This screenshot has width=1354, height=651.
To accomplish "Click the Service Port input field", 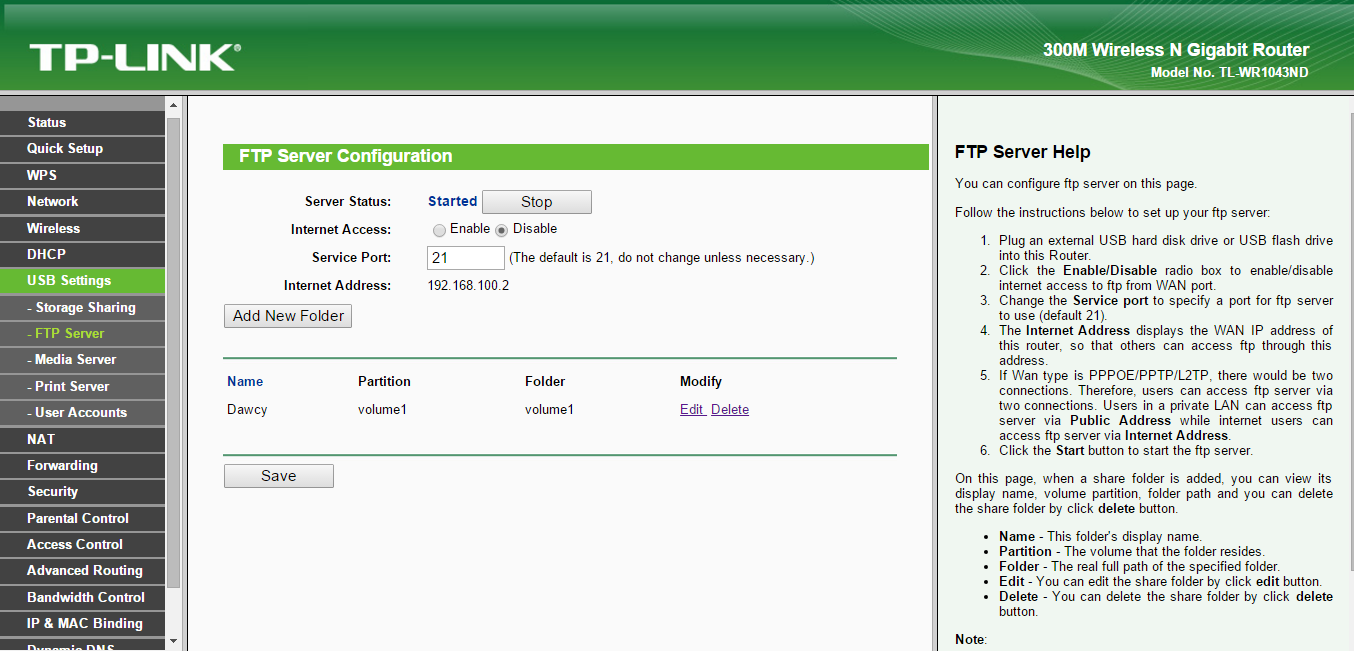I will 465,258.
